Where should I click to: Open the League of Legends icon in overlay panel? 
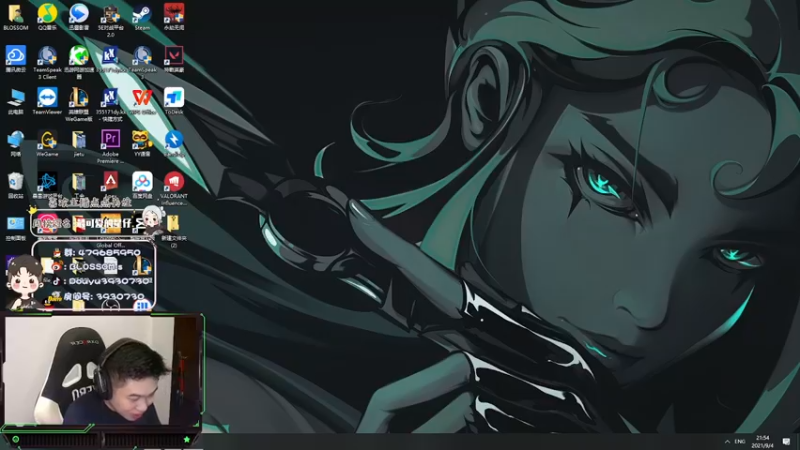(142, 265)
